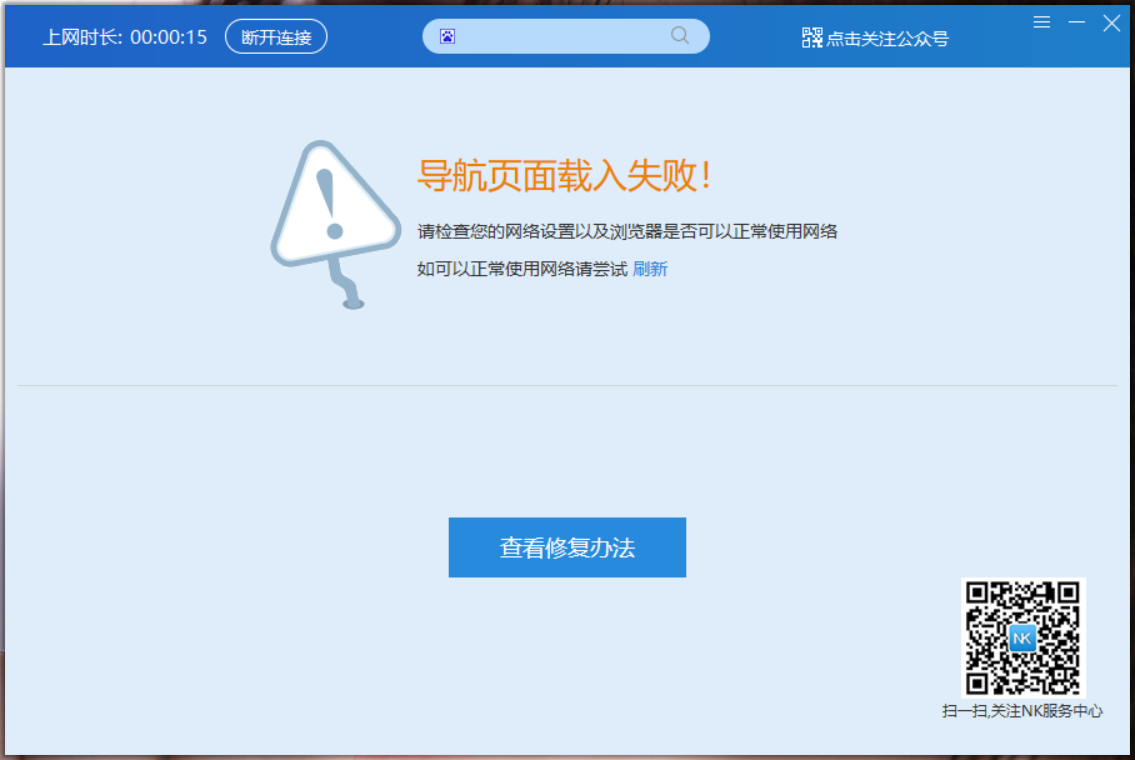The width and height of the screenshot is (1135, 760).
Task: Click the warning triangle sign icon
Action: [335, 224]
